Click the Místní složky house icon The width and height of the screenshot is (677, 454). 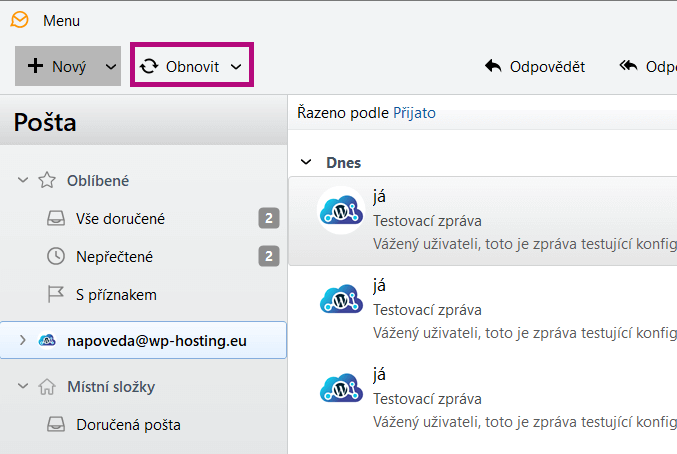pos(46,386)
